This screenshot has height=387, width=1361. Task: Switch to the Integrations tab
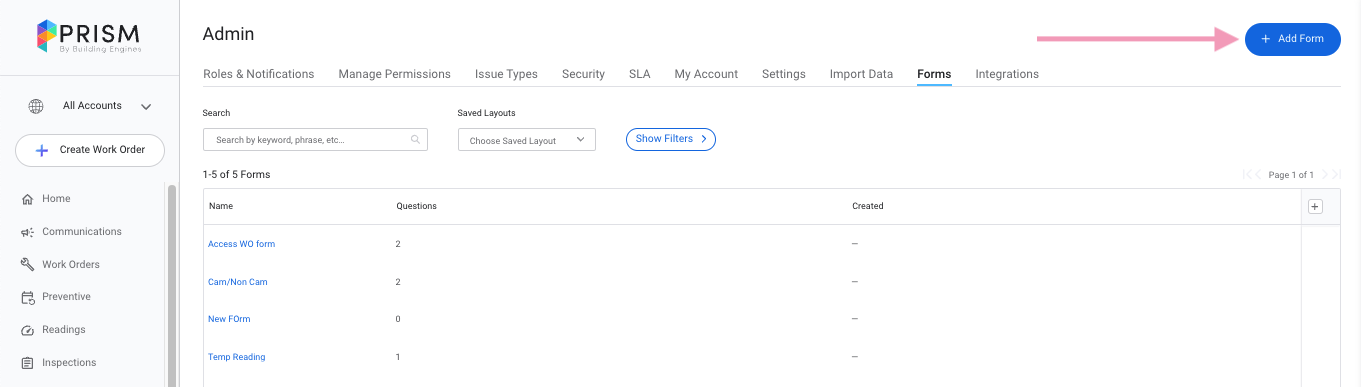[1007, 74]
